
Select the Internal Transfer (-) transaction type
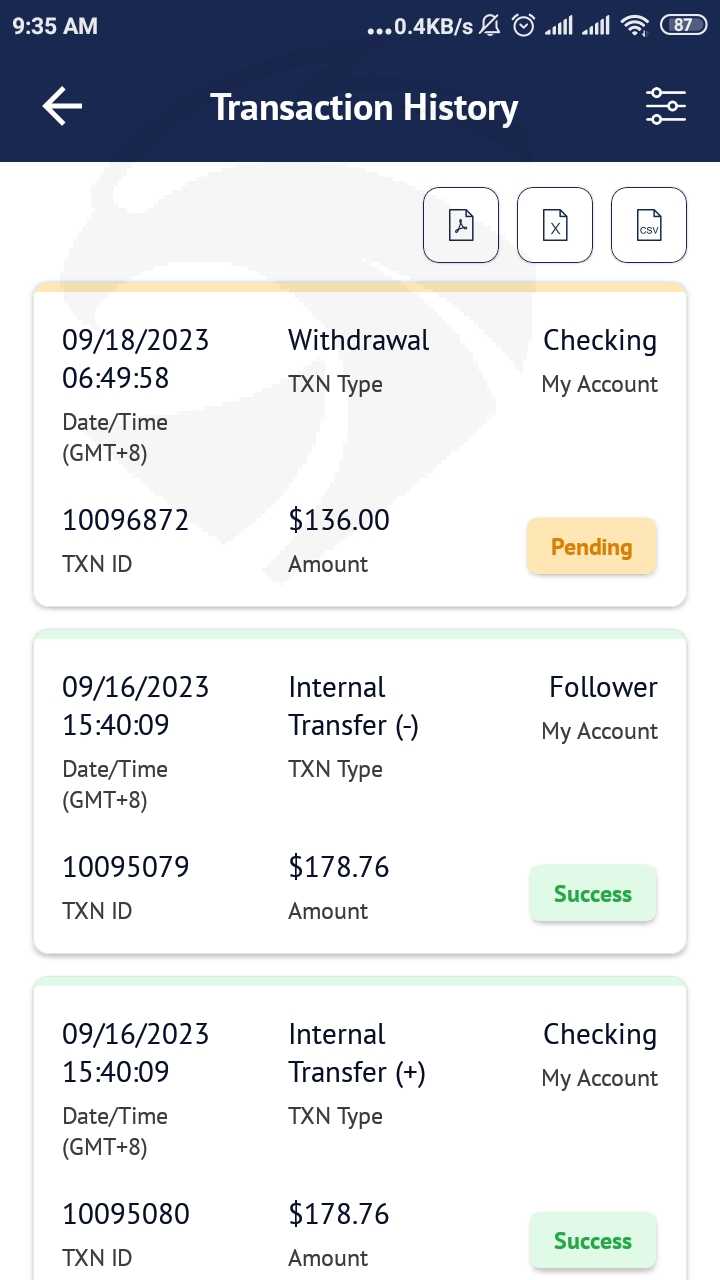click(x=353, y=706)
